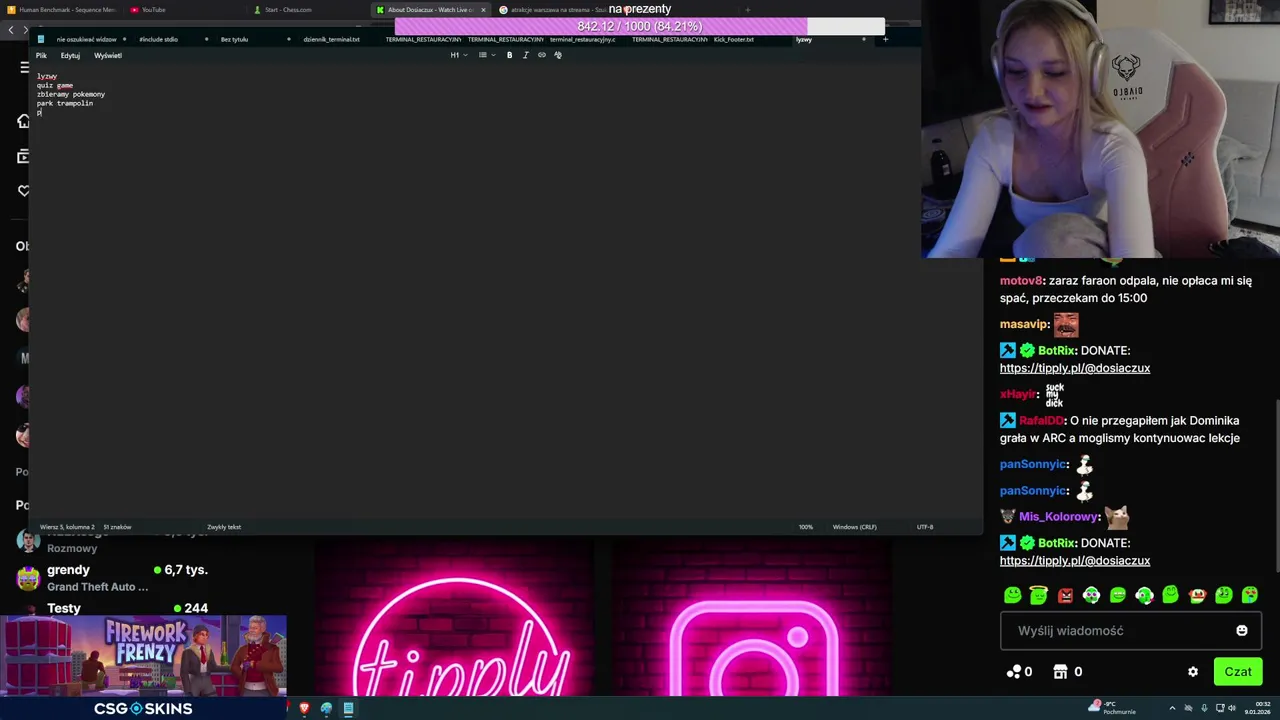Screen dimensions: 1280x720
Task: Open the 100% zoom level in status bar
Action: pos(806,527)
